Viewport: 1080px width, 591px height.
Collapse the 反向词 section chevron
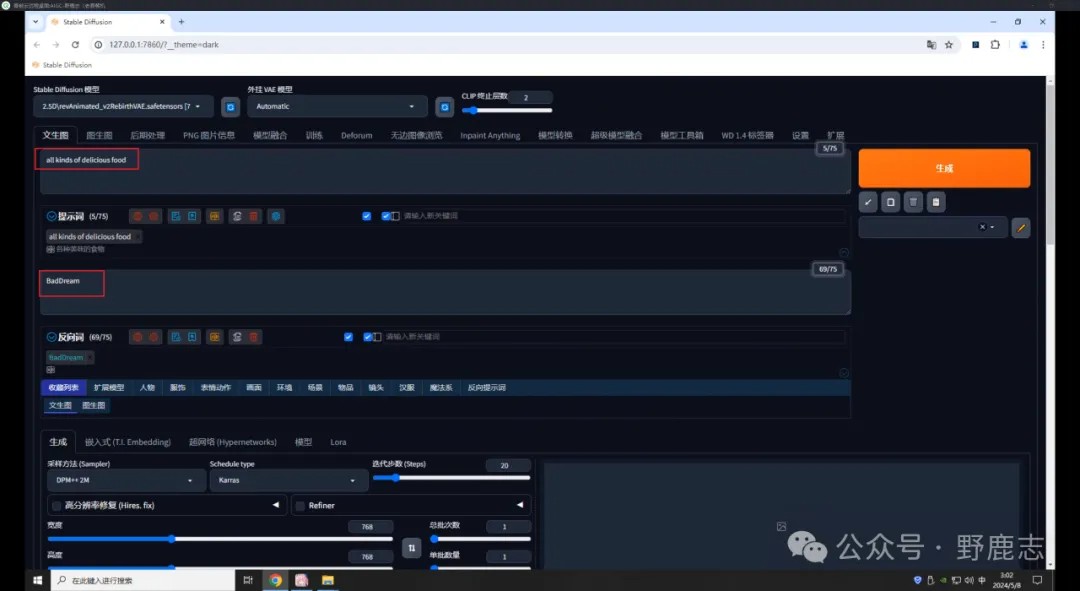52,337
